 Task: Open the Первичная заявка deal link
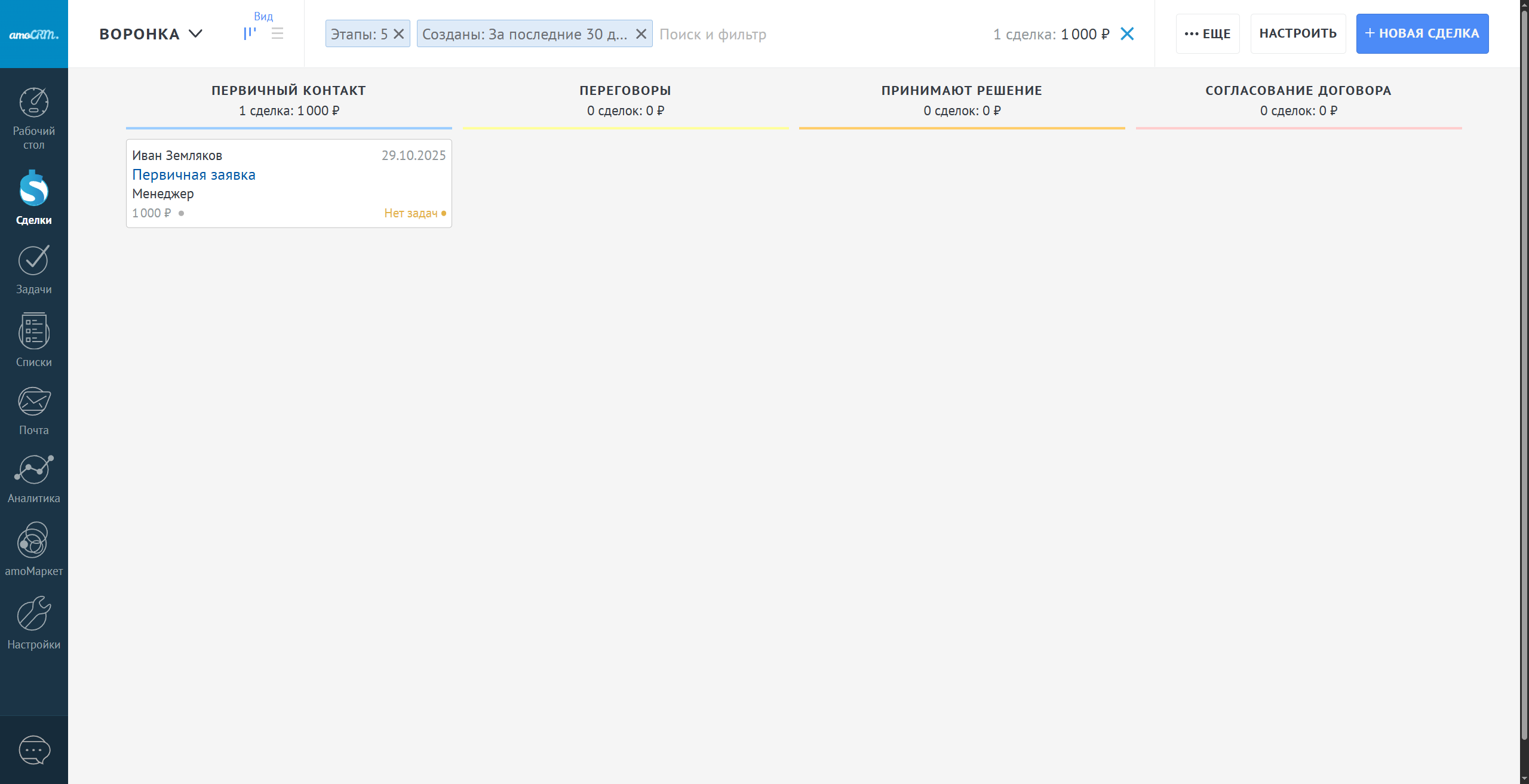(x=194, y=175)
